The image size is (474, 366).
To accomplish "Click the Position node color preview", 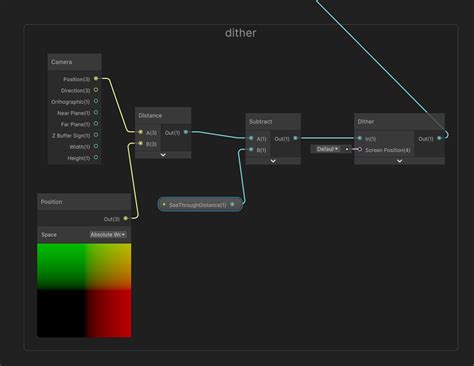I will (84, 290).
